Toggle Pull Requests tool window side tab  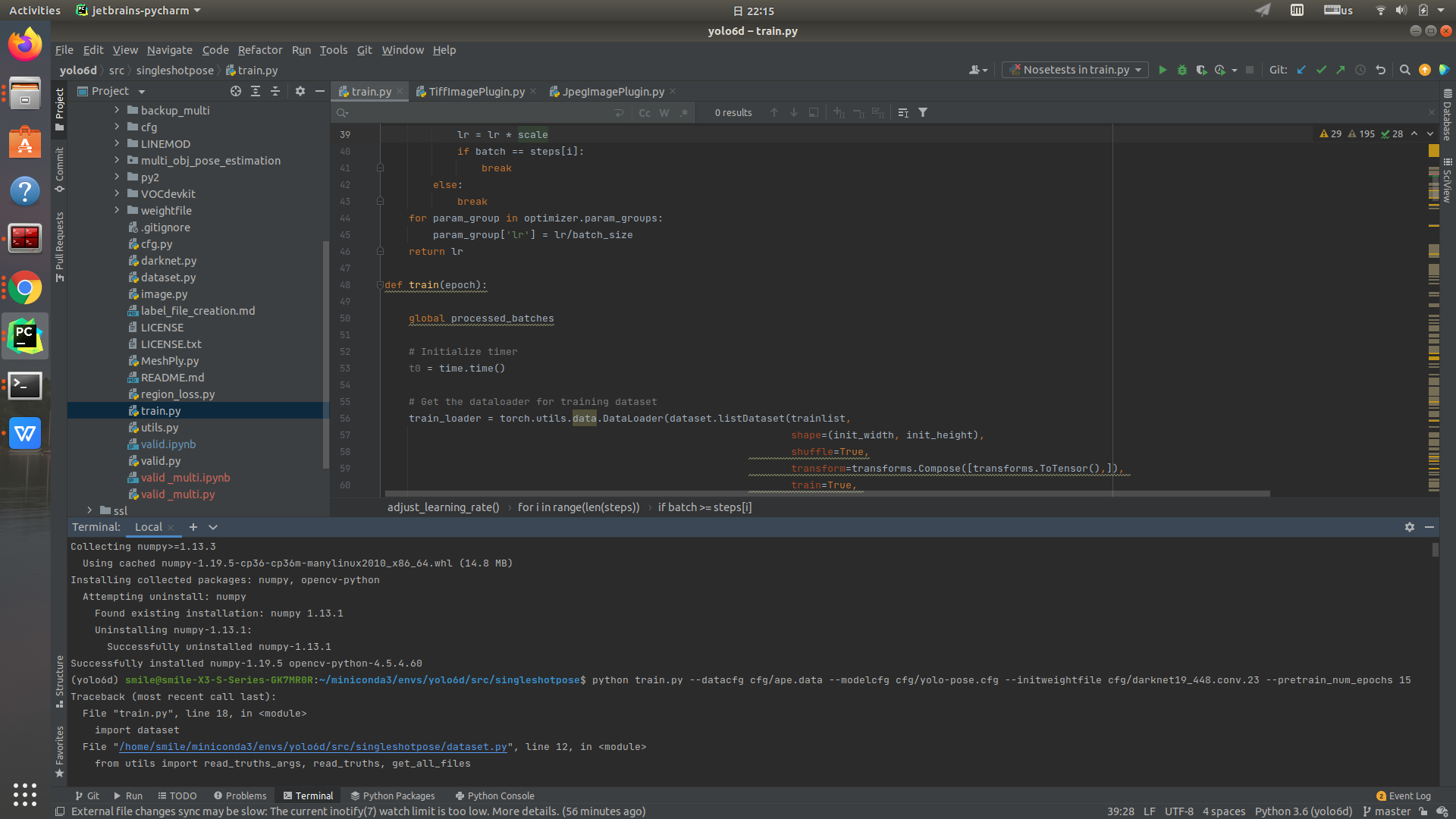[x=60, y=246]
